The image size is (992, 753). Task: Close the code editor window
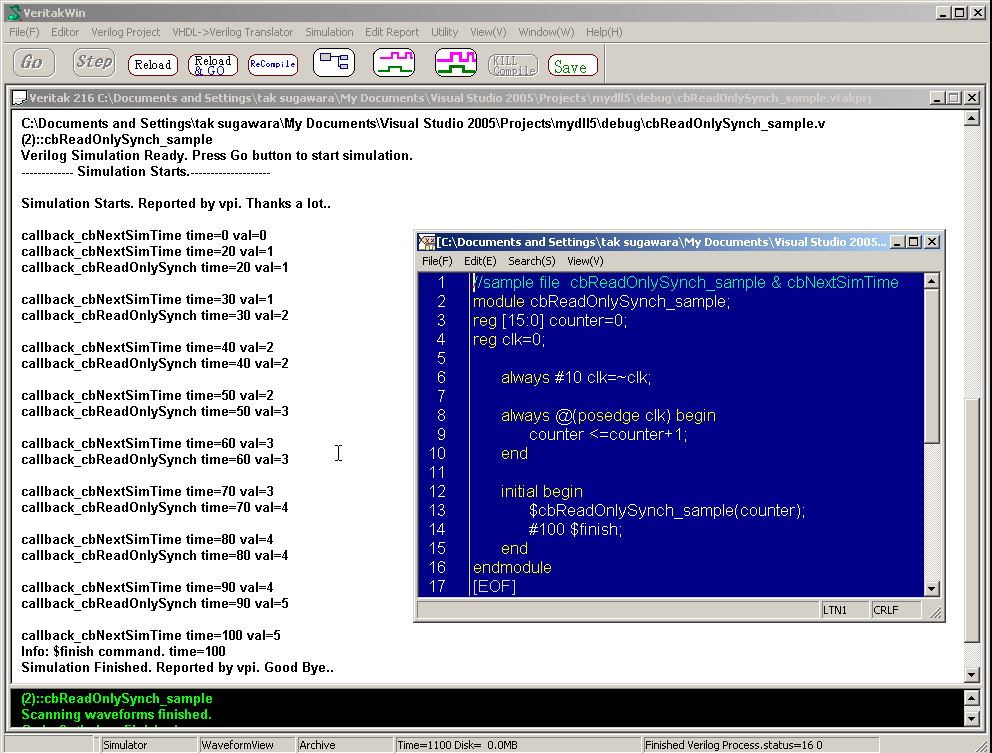(x=932, y=242)
